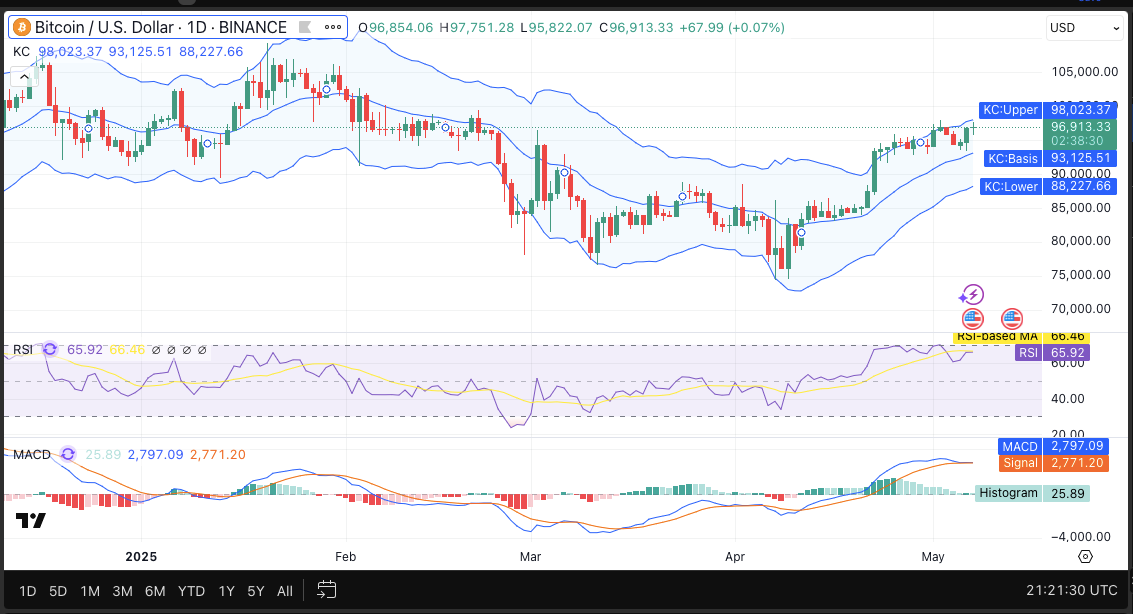This screenshot has height=614, width=1133.
Task: Click the purple lightning bolt event icon
Action: pos(973,295)
